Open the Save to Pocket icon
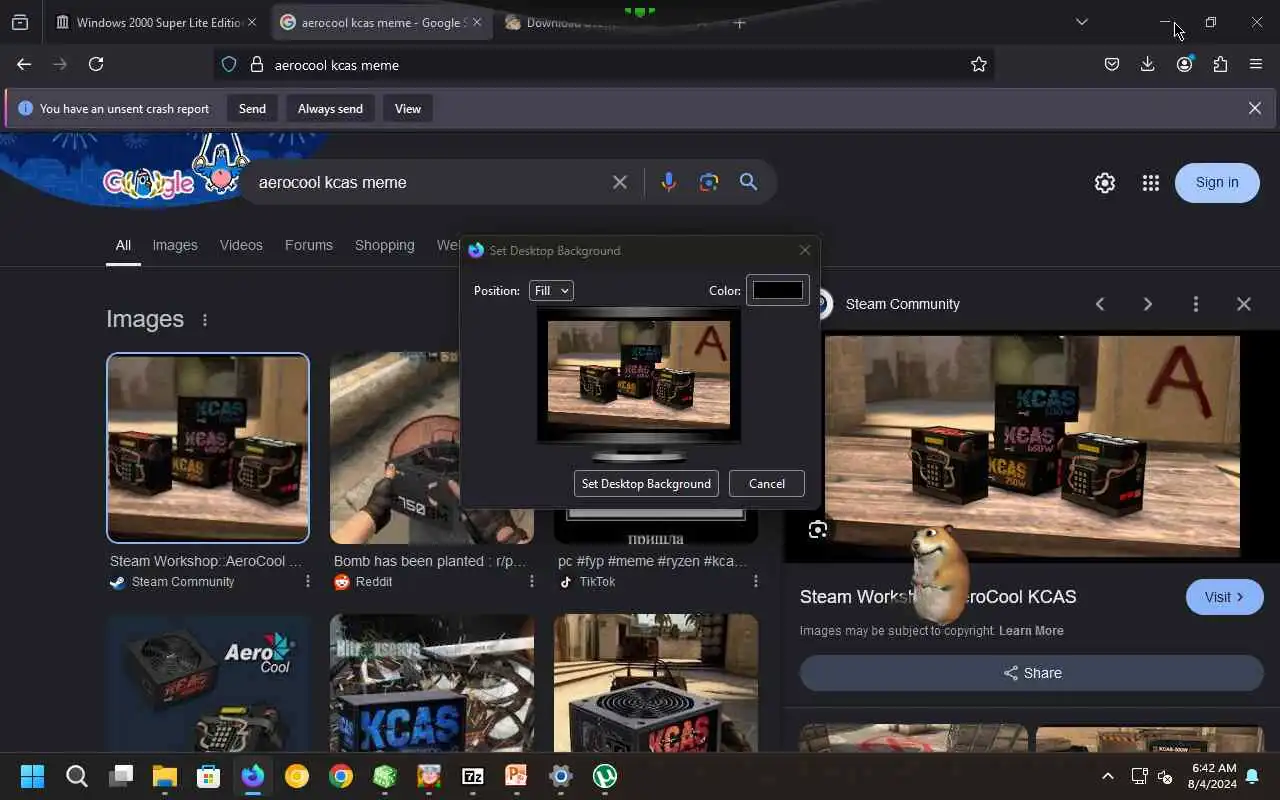 pyautogui.click(x=1112, y=64)
